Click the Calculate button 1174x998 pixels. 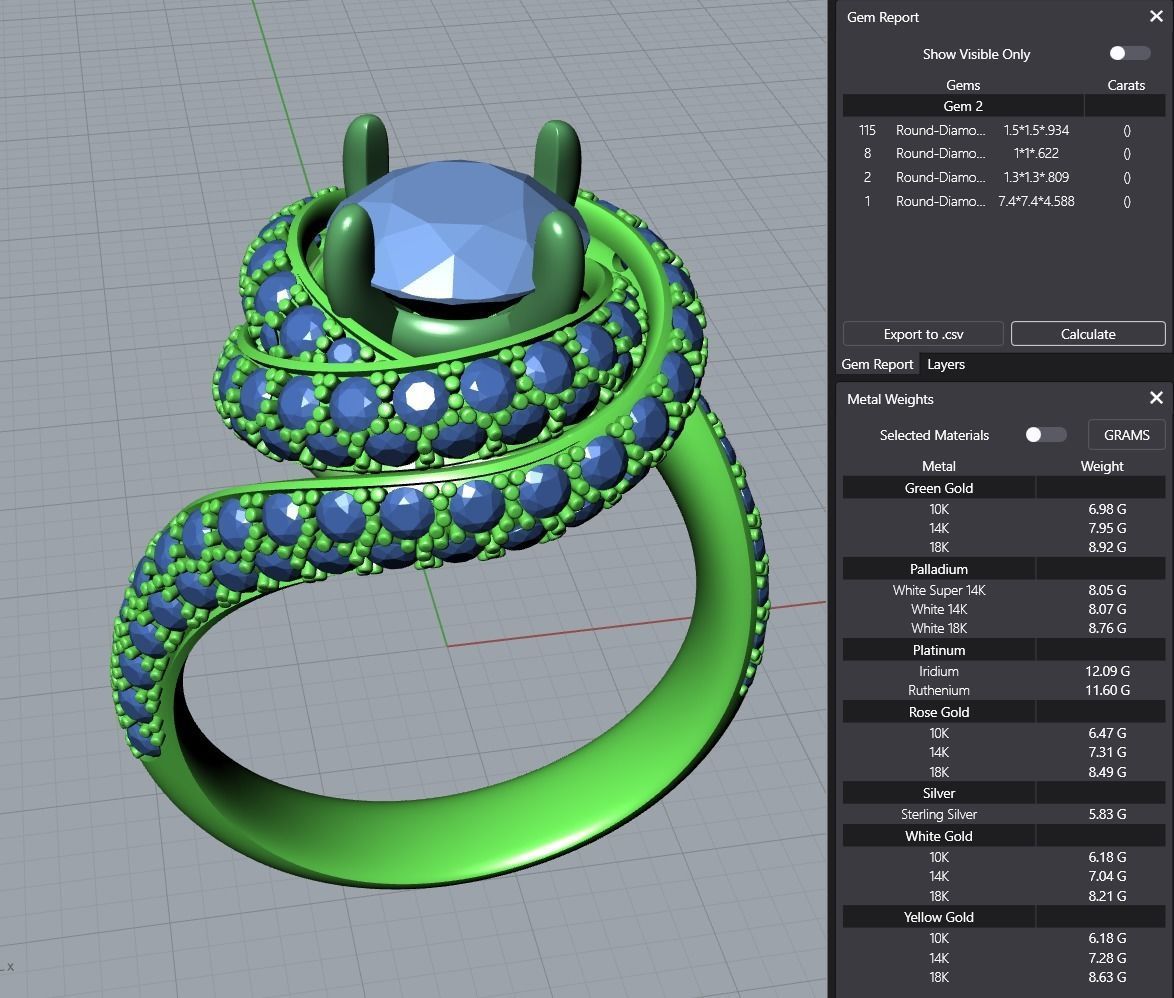[1088, 334]
